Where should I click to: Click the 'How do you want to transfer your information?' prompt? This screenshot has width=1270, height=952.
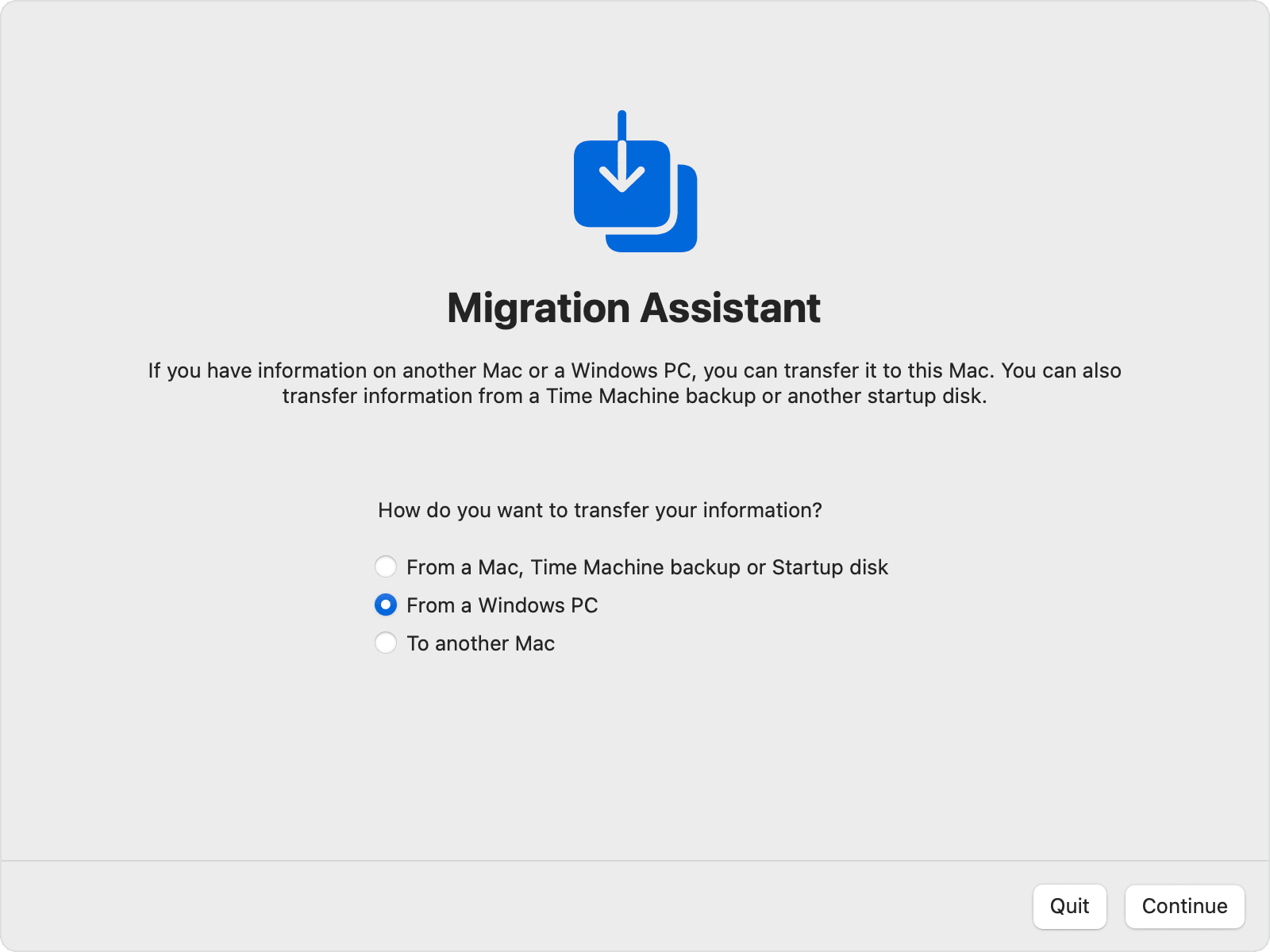(599, 510)
